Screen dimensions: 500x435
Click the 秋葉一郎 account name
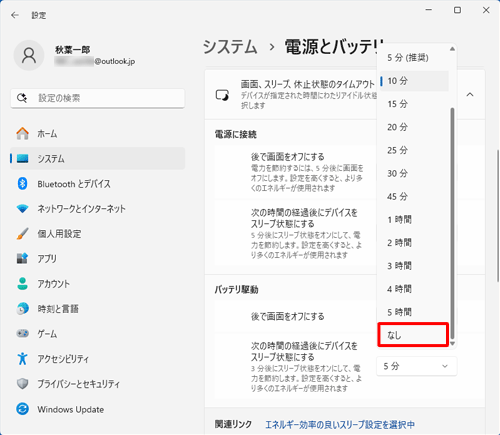coord(73,50)
